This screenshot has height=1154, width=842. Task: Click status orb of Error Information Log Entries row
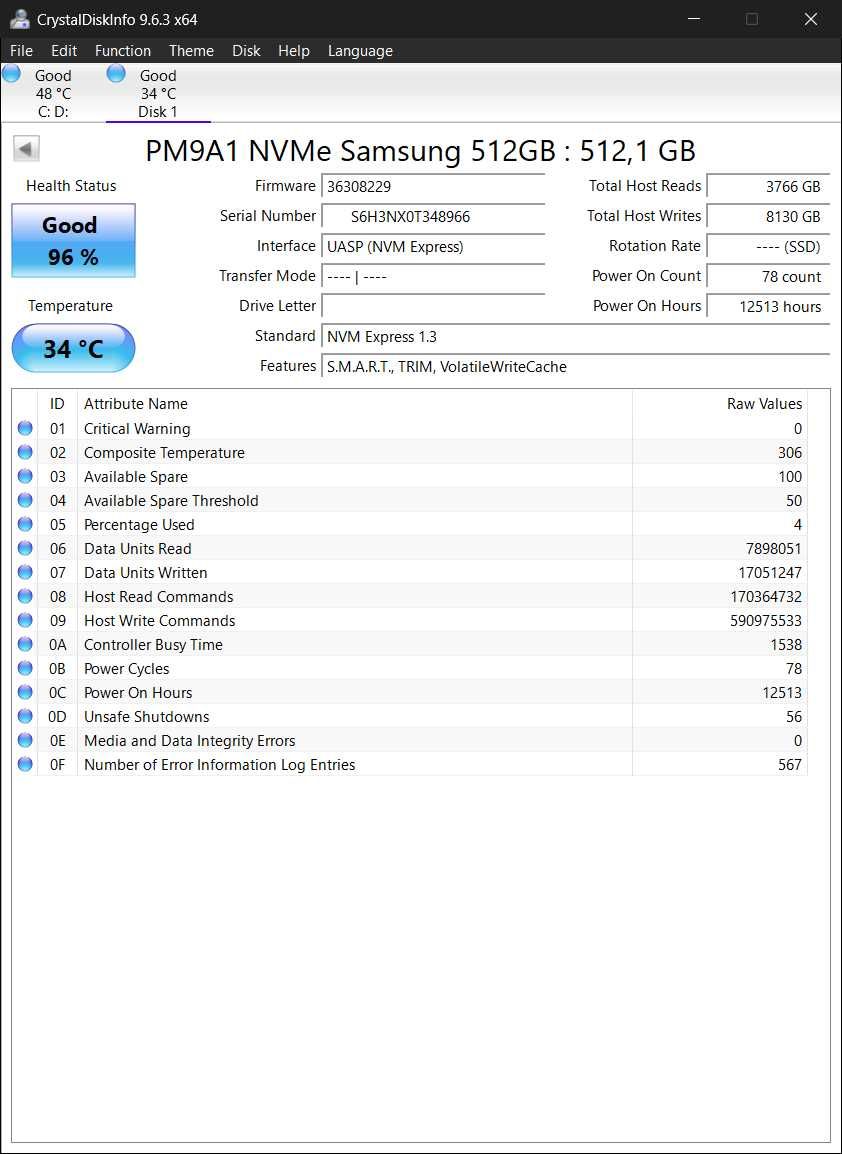(25, 764)
